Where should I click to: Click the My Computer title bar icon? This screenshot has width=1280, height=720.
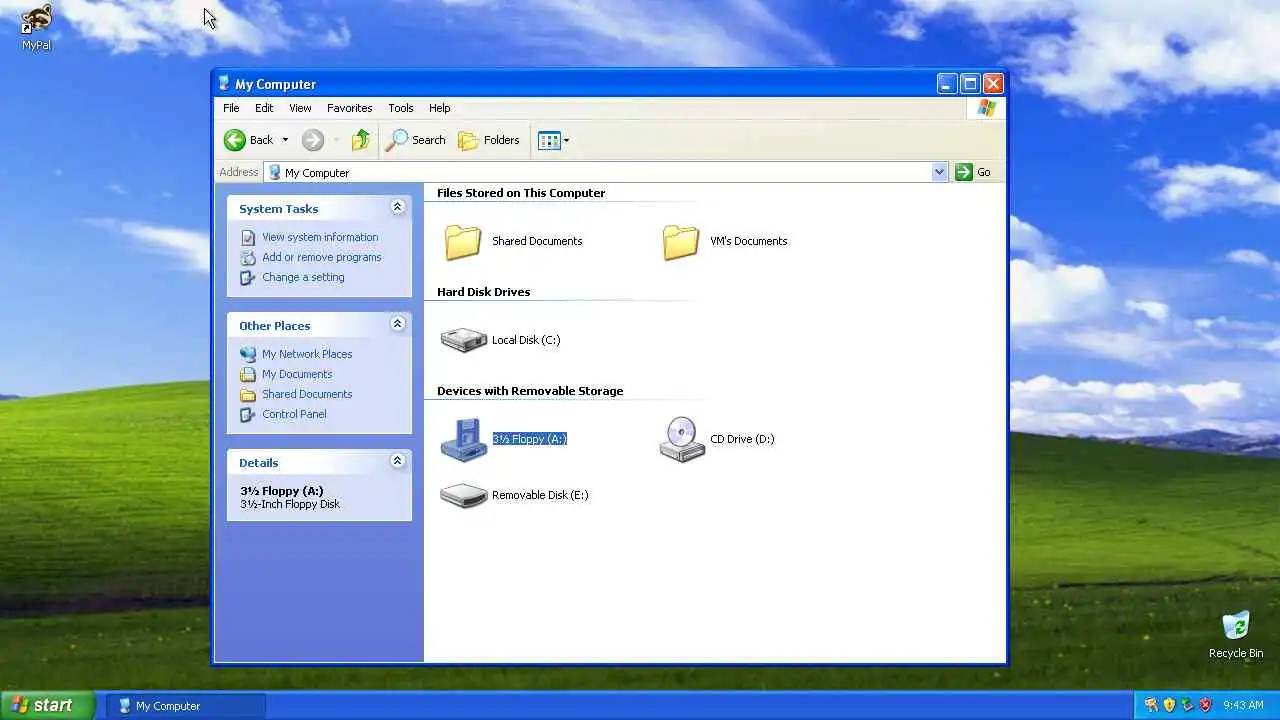pos(224,84)
